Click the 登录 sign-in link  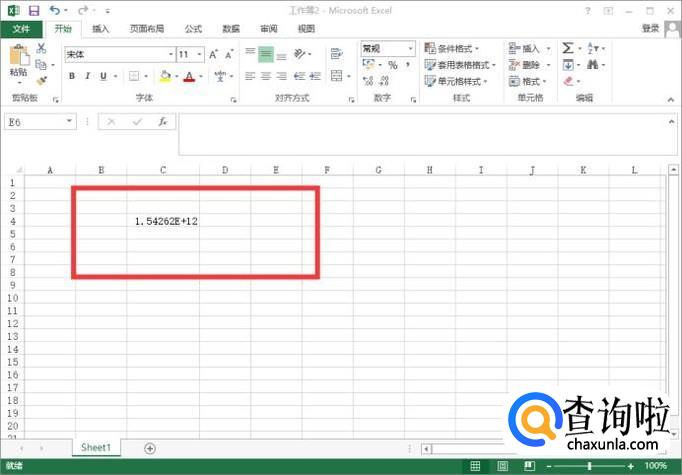650,29
